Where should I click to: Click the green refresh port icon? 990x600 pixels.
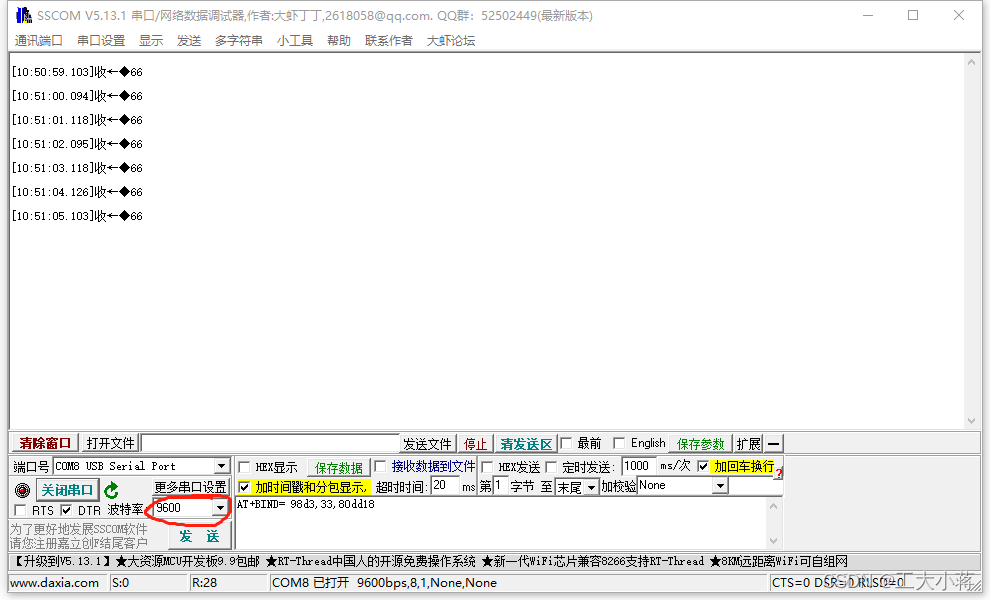point(112,490)
